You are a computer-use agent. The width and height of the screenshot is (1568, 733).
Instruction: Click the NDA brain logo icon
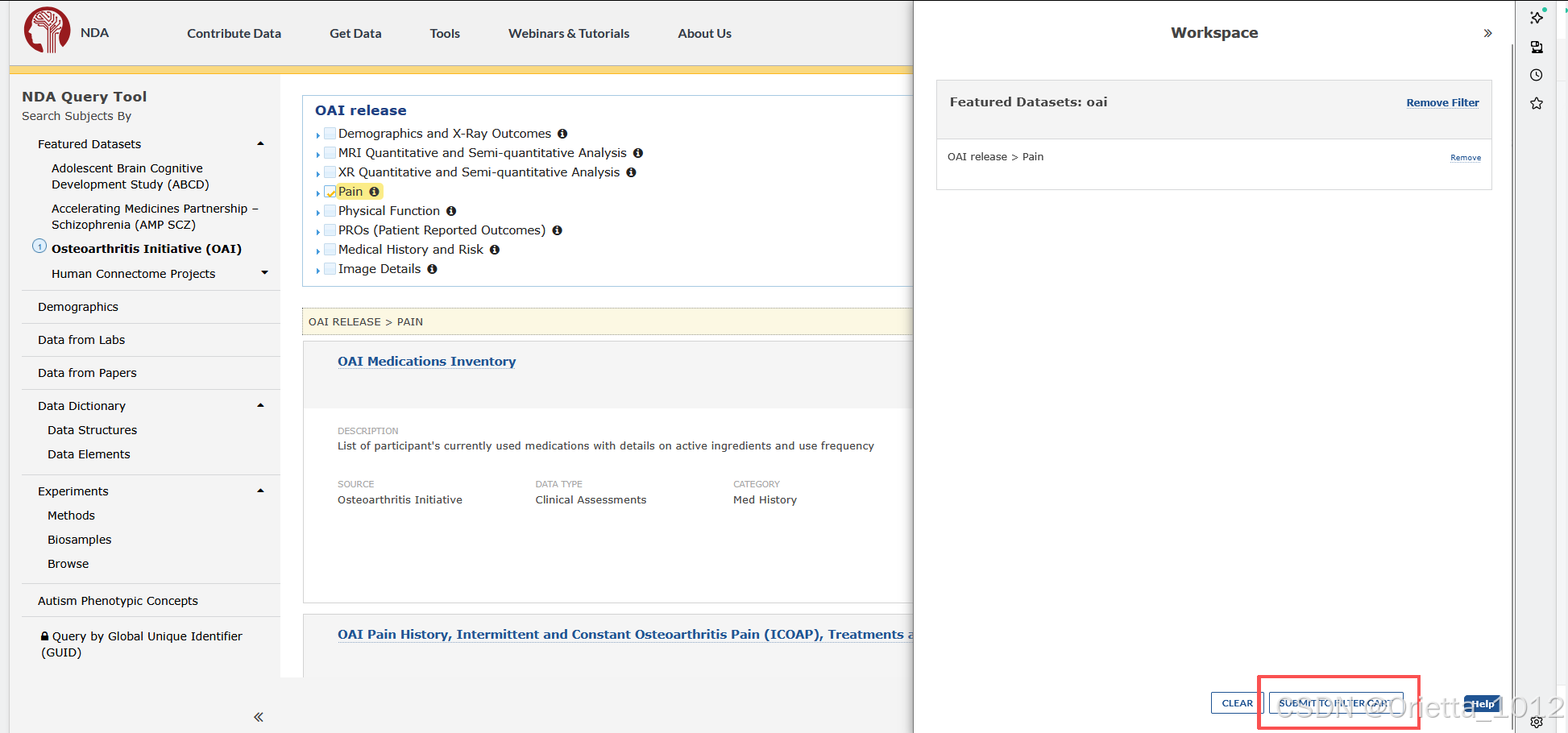[x=48, y=31]
